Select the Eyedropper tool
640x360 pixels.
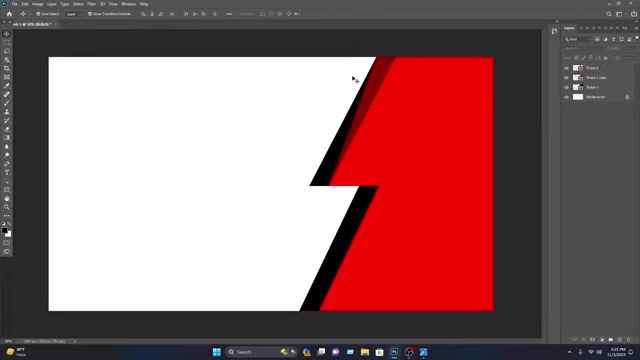(x=7, y=86)
